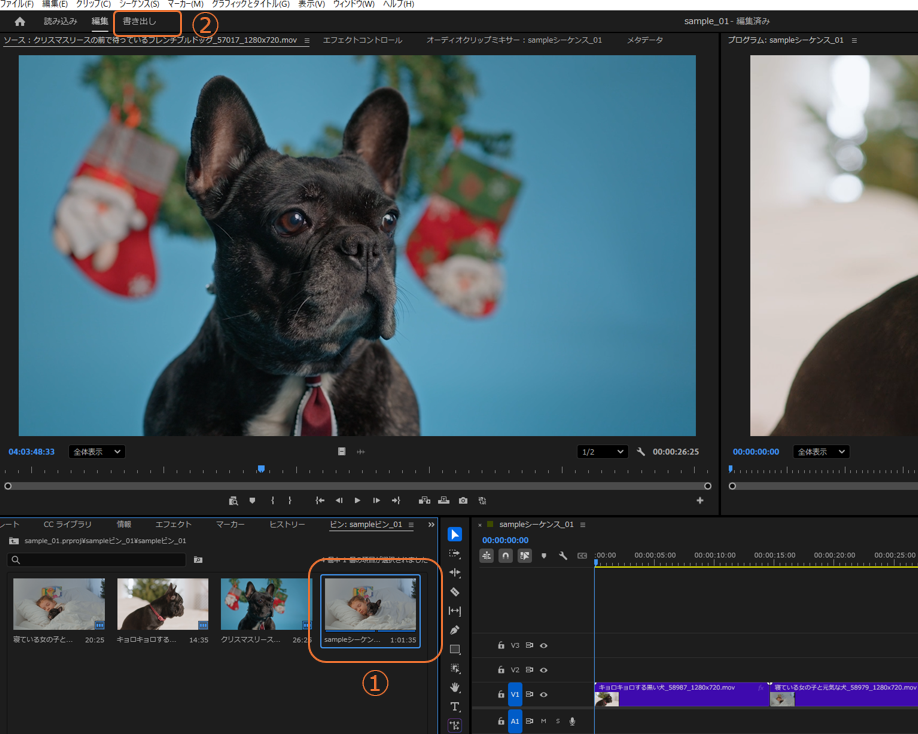Mute the A1 audio track
This screenshot has height=734, width=918.
click(x=544, y=721)
